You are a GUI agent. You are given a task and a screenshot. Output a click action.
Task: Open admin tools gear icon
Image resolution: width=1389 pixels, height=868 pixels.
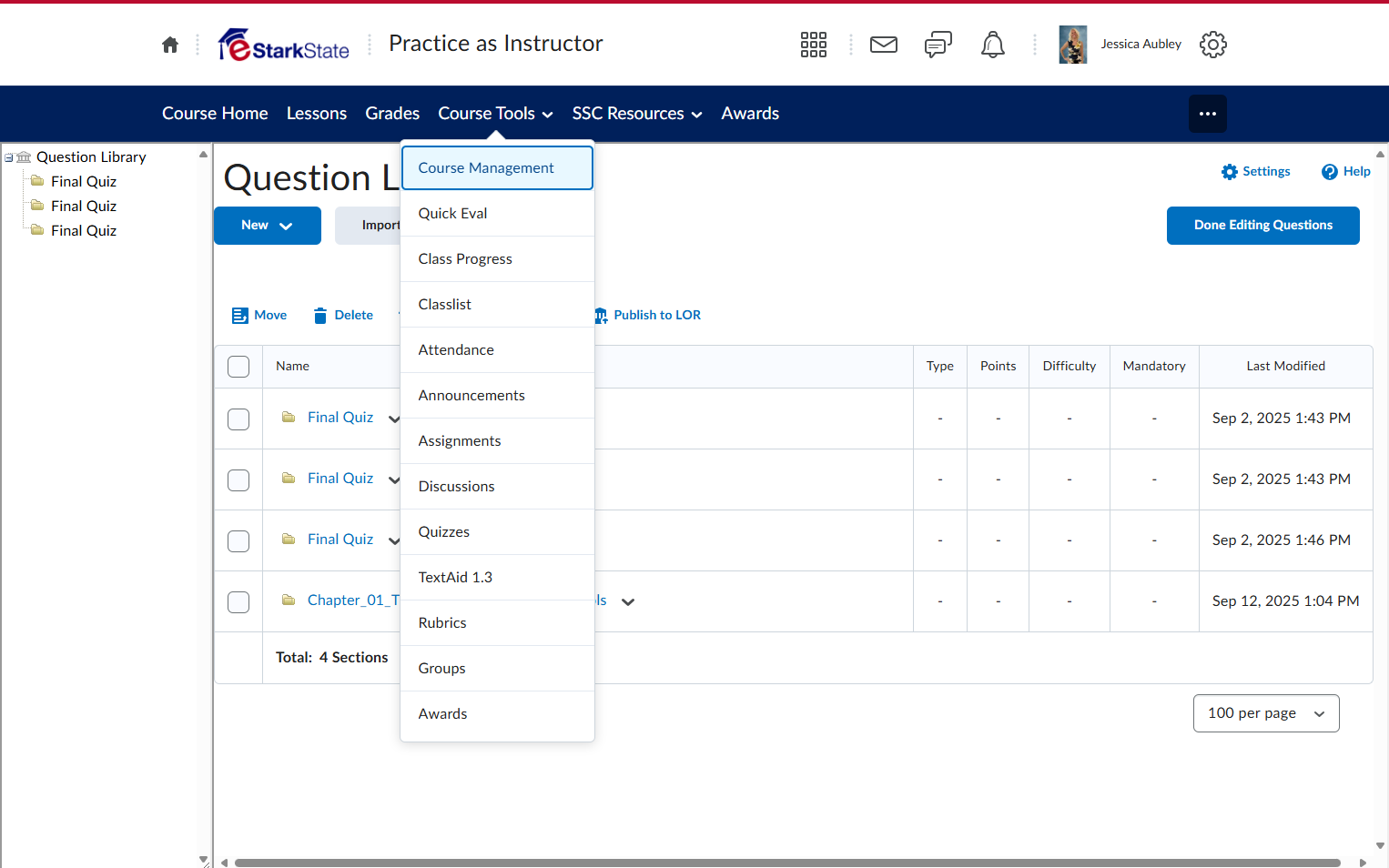[1213, 45]
